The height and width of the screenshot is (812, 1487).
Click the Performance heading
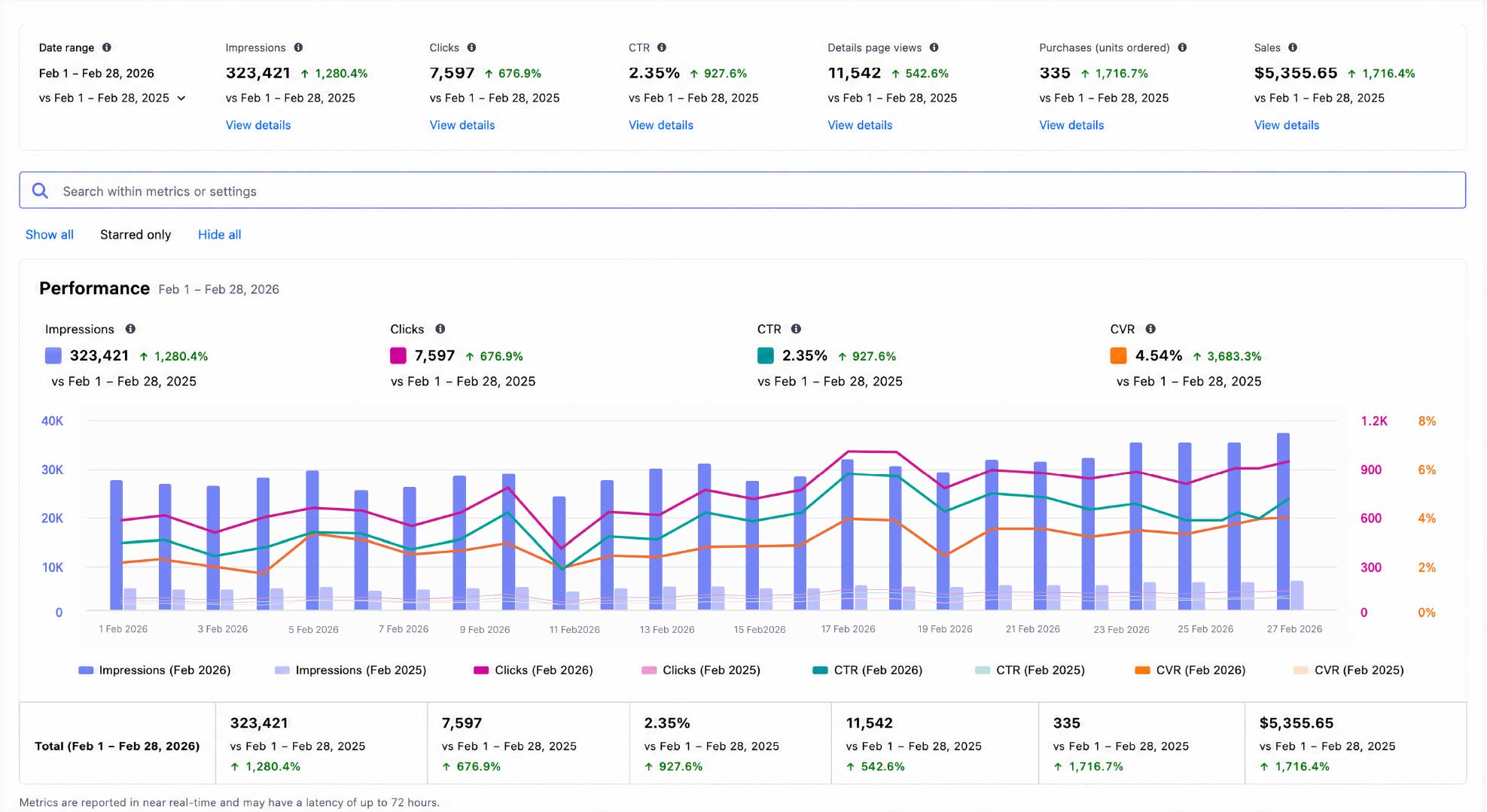[x=94, y=289]
